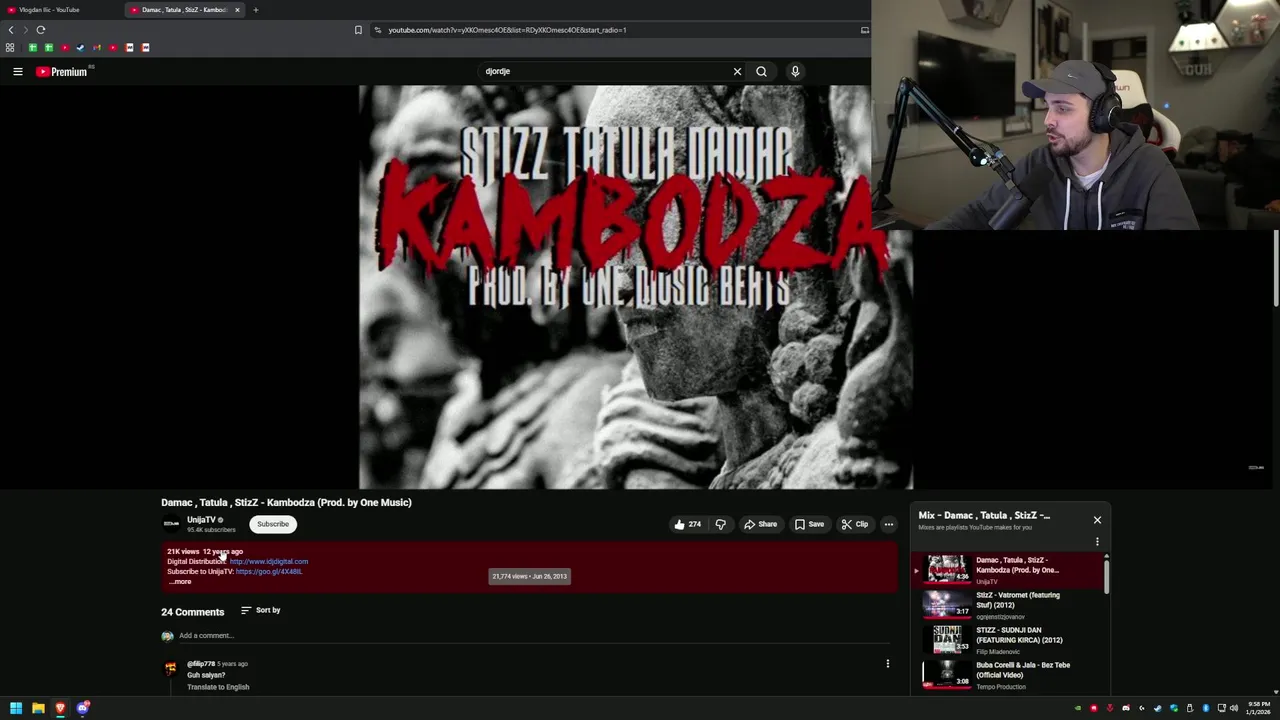Open action menu for the @filip778 comment

887,664
